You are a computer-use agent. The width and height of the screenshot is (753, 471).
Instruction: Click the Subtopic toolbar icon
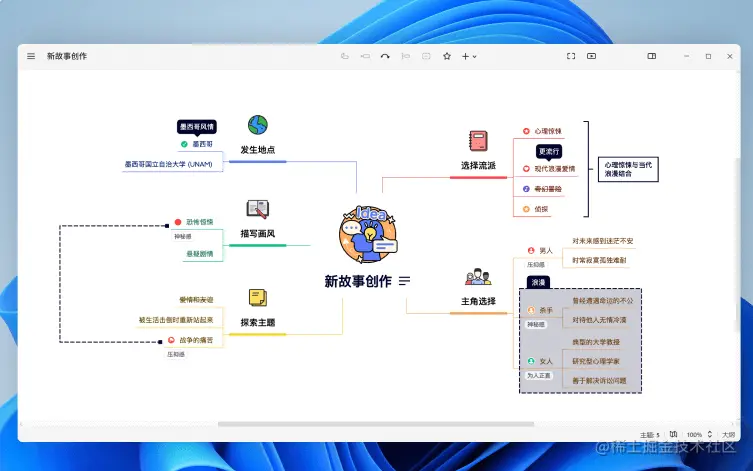coord(365,56)
